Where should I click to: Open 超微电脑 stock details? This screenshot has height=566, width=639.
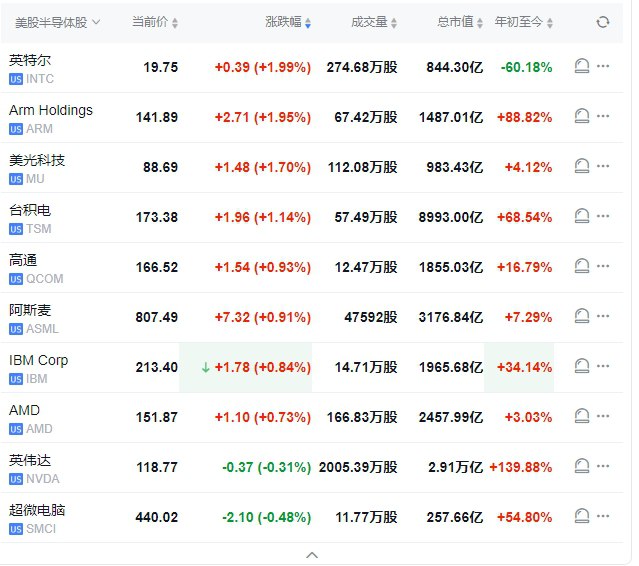37,510
